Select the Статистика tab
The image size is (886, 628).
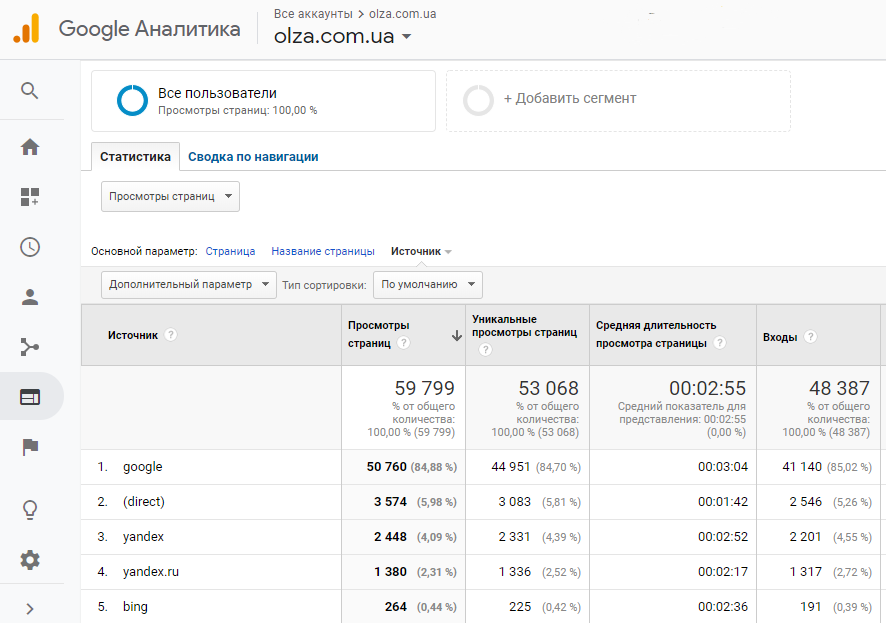tap(136, 157)
